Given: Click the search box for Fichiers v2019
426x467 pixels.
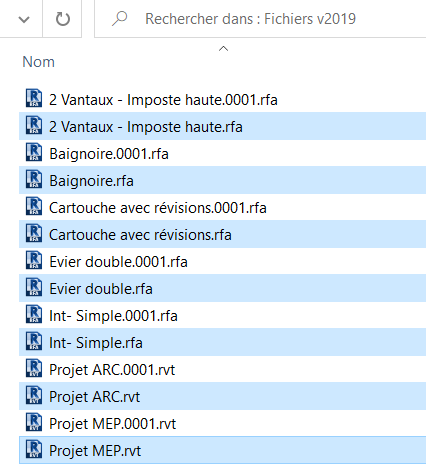Looking at the screenshot, I should click(260, 19).
